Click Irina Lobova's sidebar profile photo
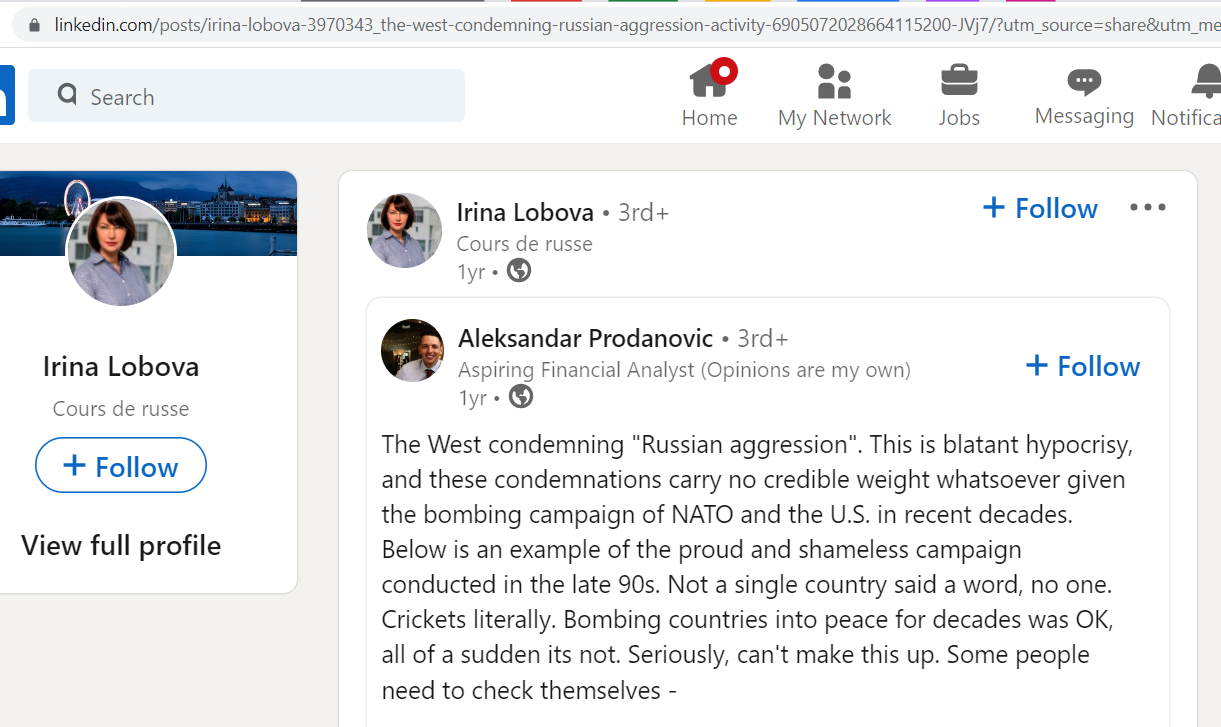 coord(121,252)
